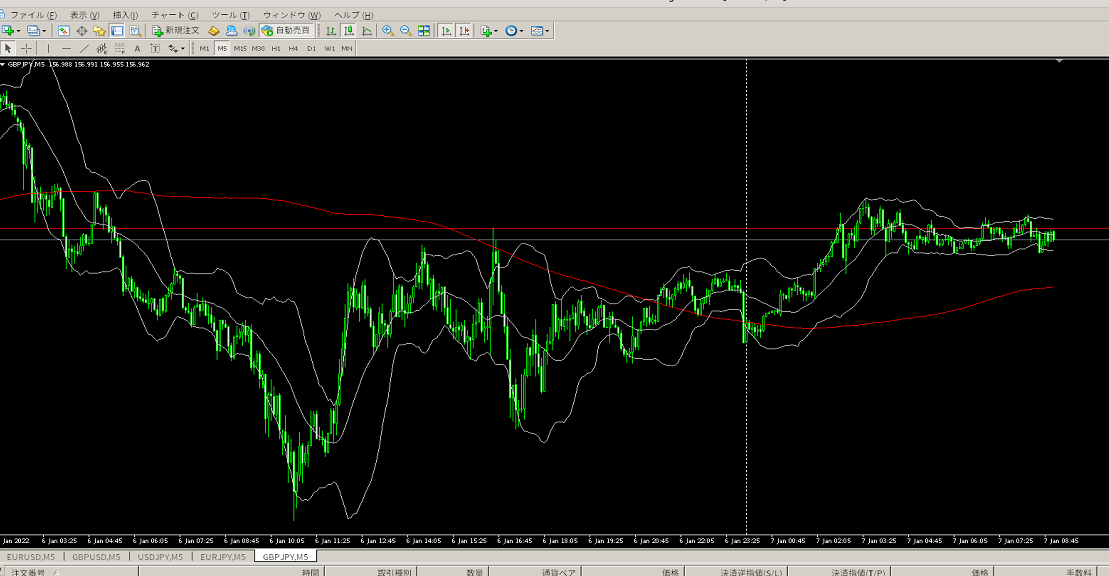Open the Strategy Tester magnifier icon
1109x576 pixels.
tap(135, 30)
